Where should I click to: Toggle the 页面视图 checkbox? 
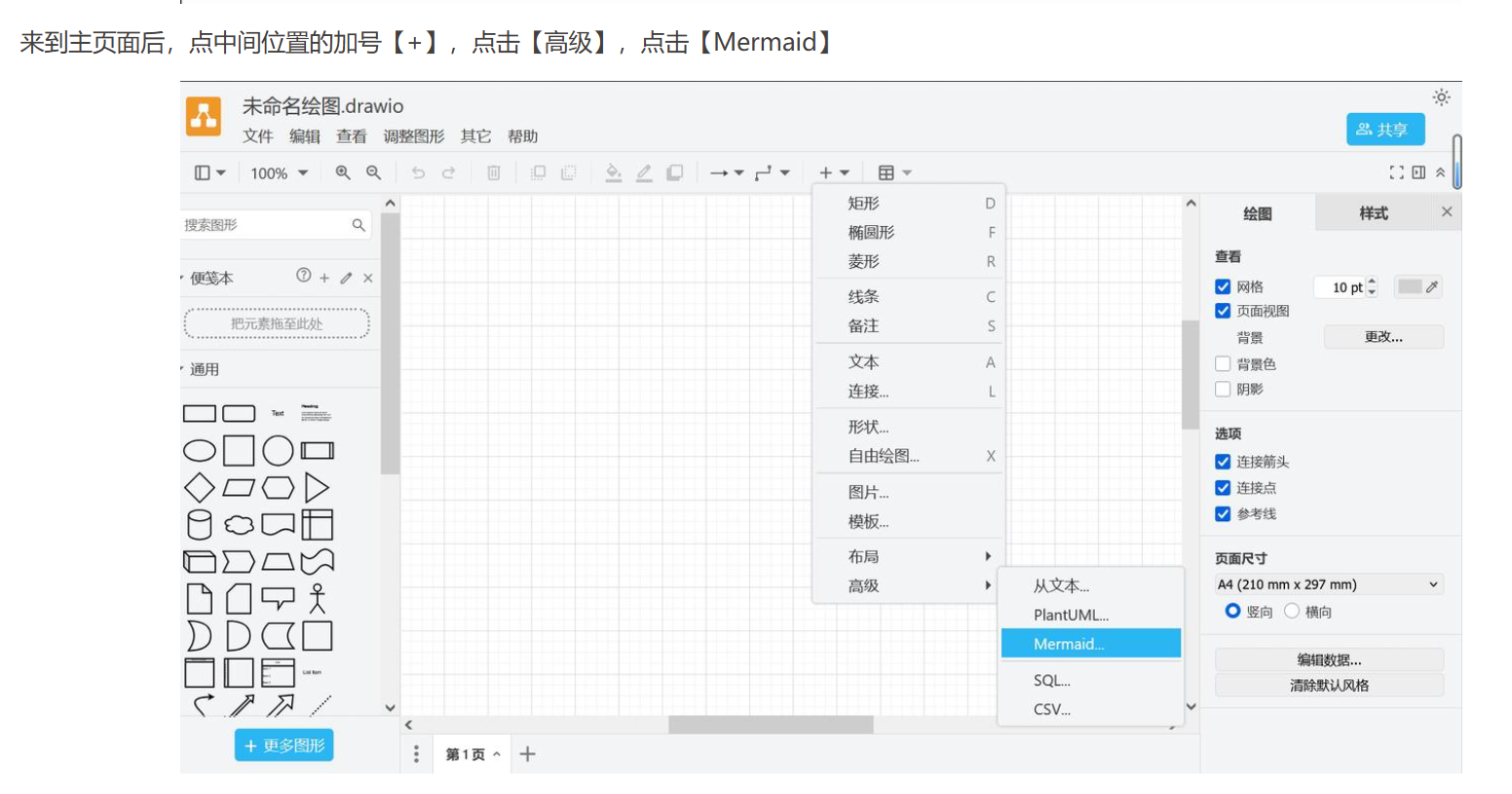(x=1223, y=311)
